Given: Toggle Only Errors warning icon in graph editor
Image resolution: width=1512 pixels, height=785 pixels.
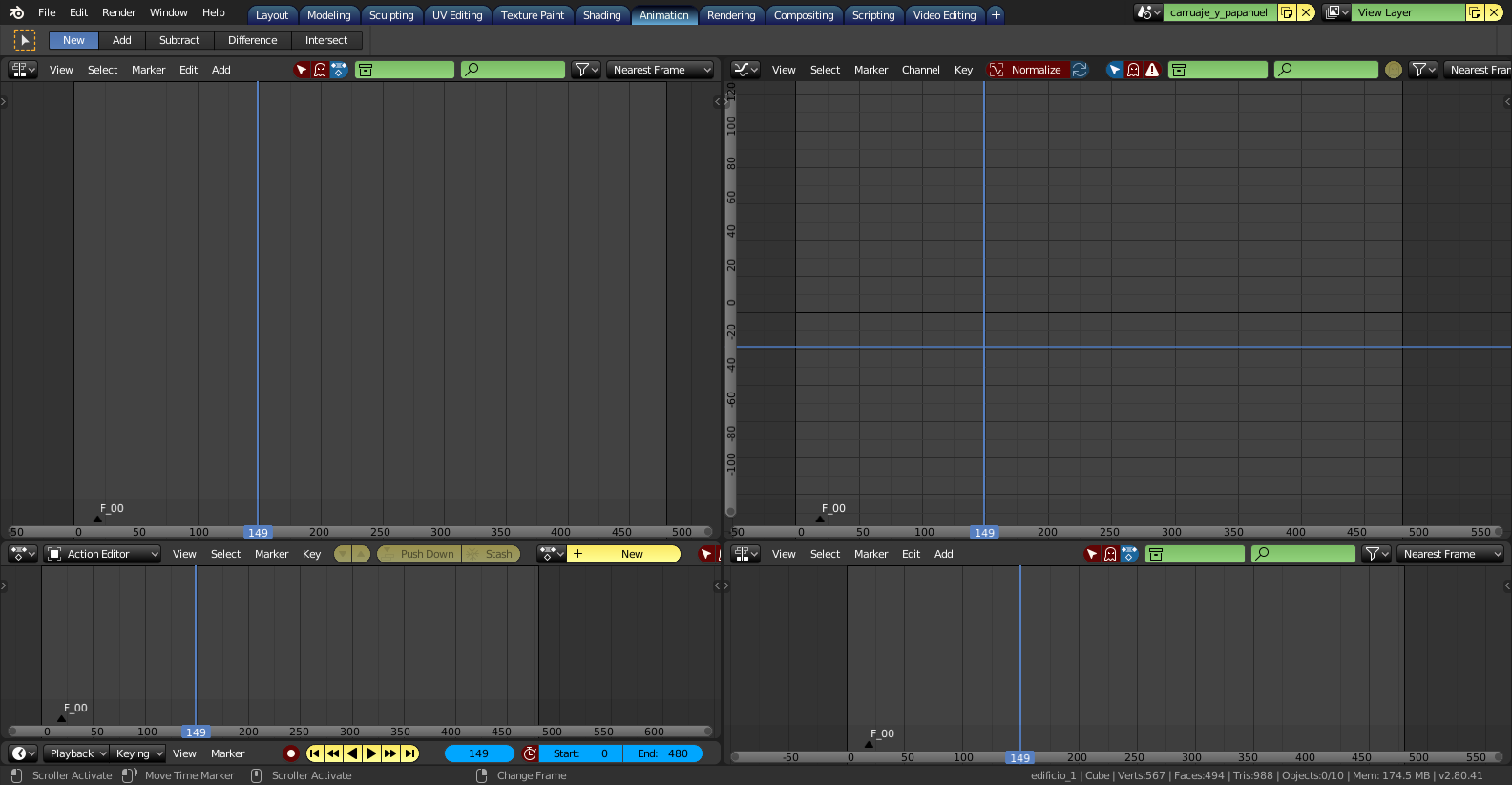Looking at the screenshot, I should (x=1152, y=70).
